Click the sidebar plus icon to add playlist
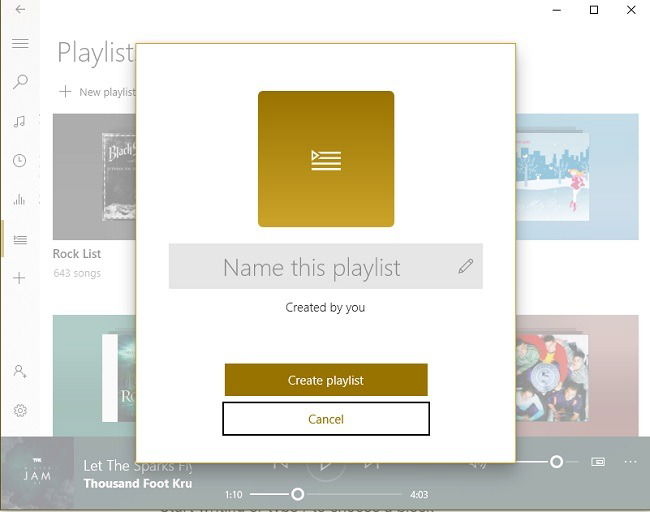This screenshot has height=512, width=650. [x=19, y=278]
